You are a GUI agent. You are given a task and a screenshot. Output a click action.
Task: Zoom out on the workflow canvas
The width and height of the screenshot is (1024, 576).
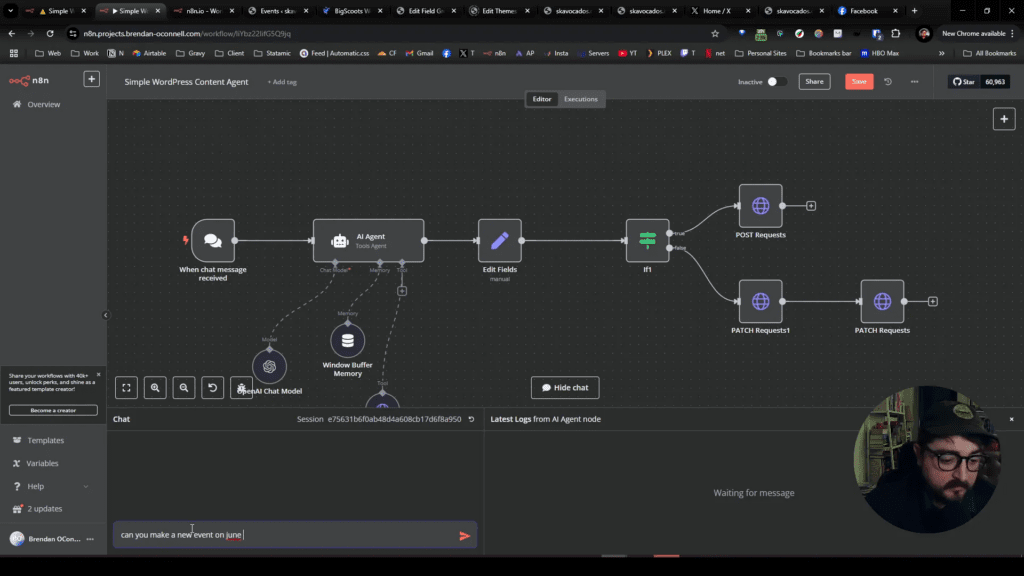coord(183,387)
